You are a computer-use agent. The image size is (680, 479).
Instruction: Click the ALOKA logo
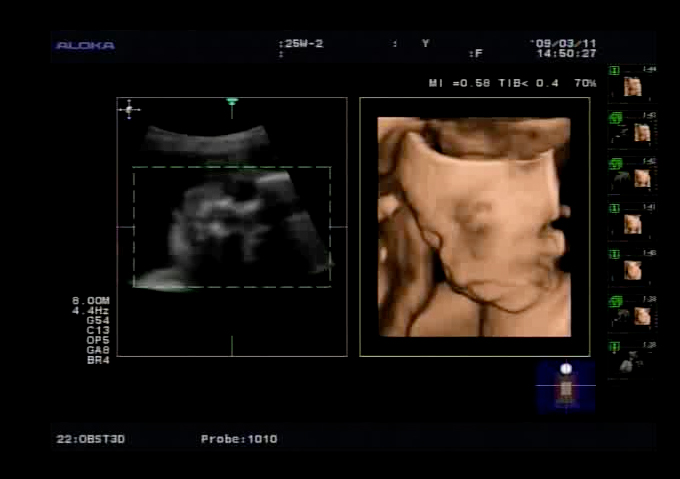click(85, 46)
